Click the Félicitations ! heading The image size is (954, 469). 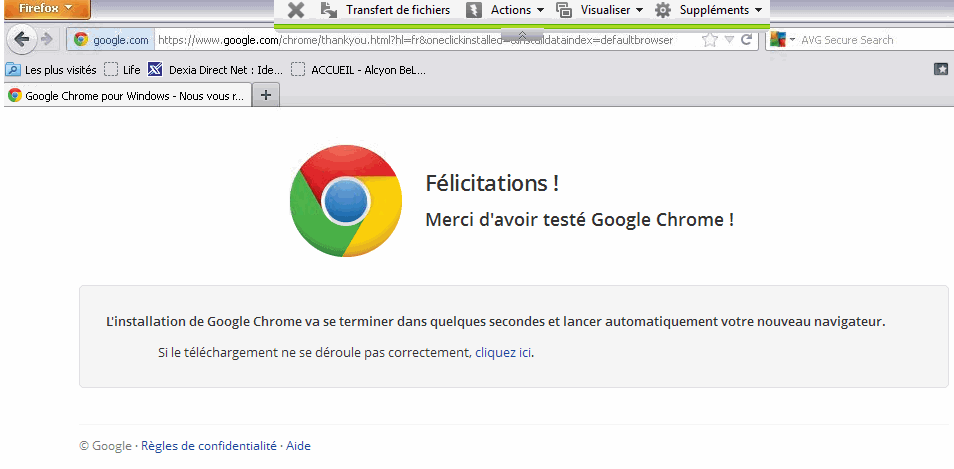pyautogui.click(x=492, y=183)
